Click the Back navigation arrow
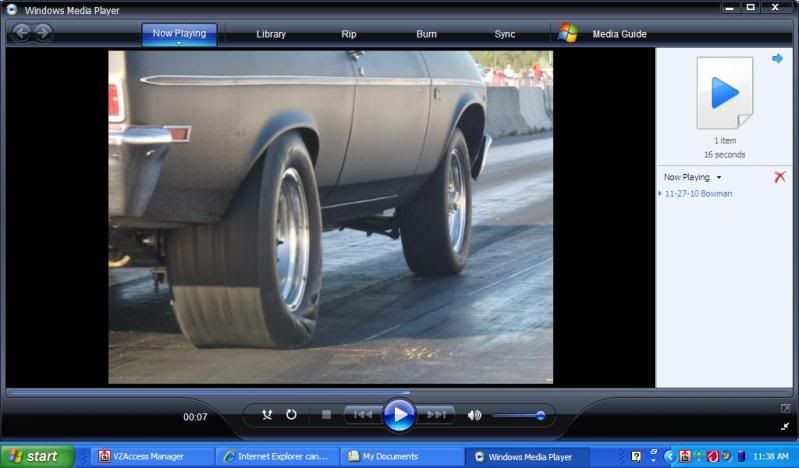This screenshot has height=468, width=799. pyautogui.click(x=21, y=33)
